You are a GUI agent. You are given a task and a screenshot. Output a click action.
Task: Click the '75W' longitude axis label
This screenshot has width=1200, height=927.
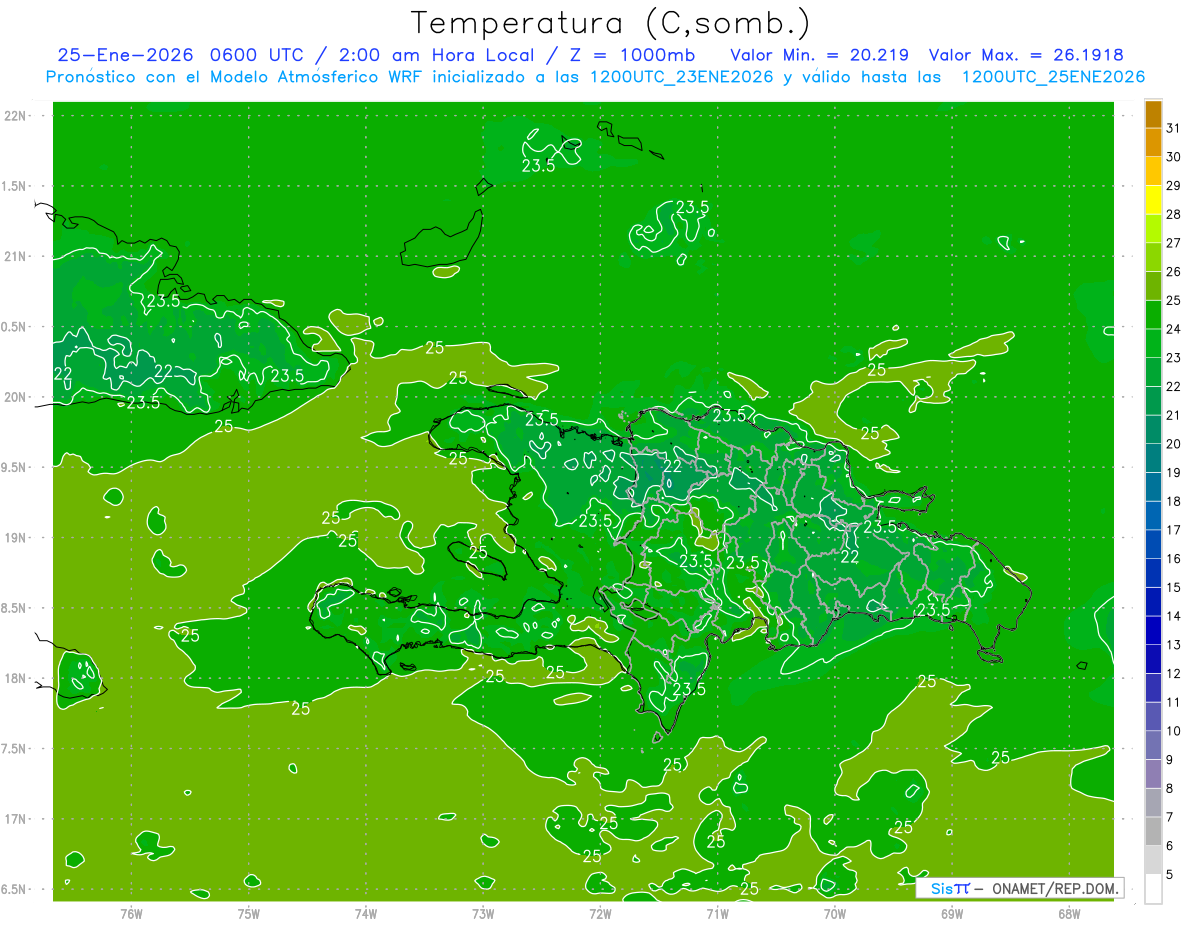point(249,913)
